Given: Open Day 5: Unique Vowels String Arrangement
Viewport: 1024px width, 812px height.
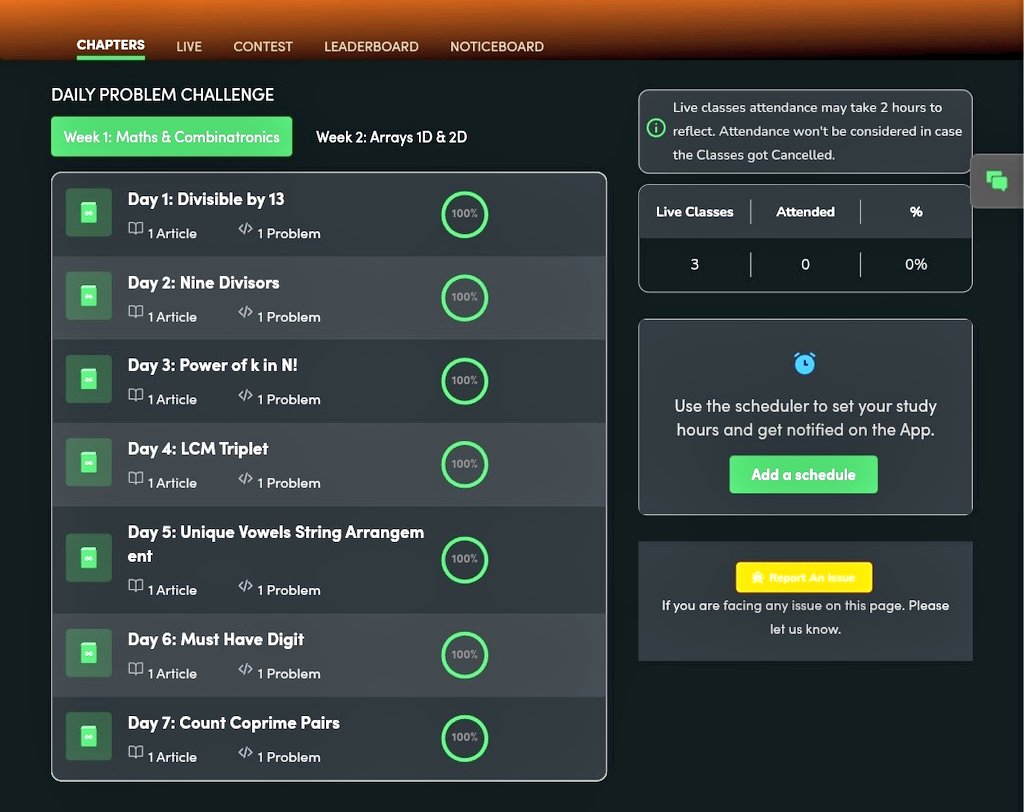Looking at the screenshot, I should coord(276,544).
